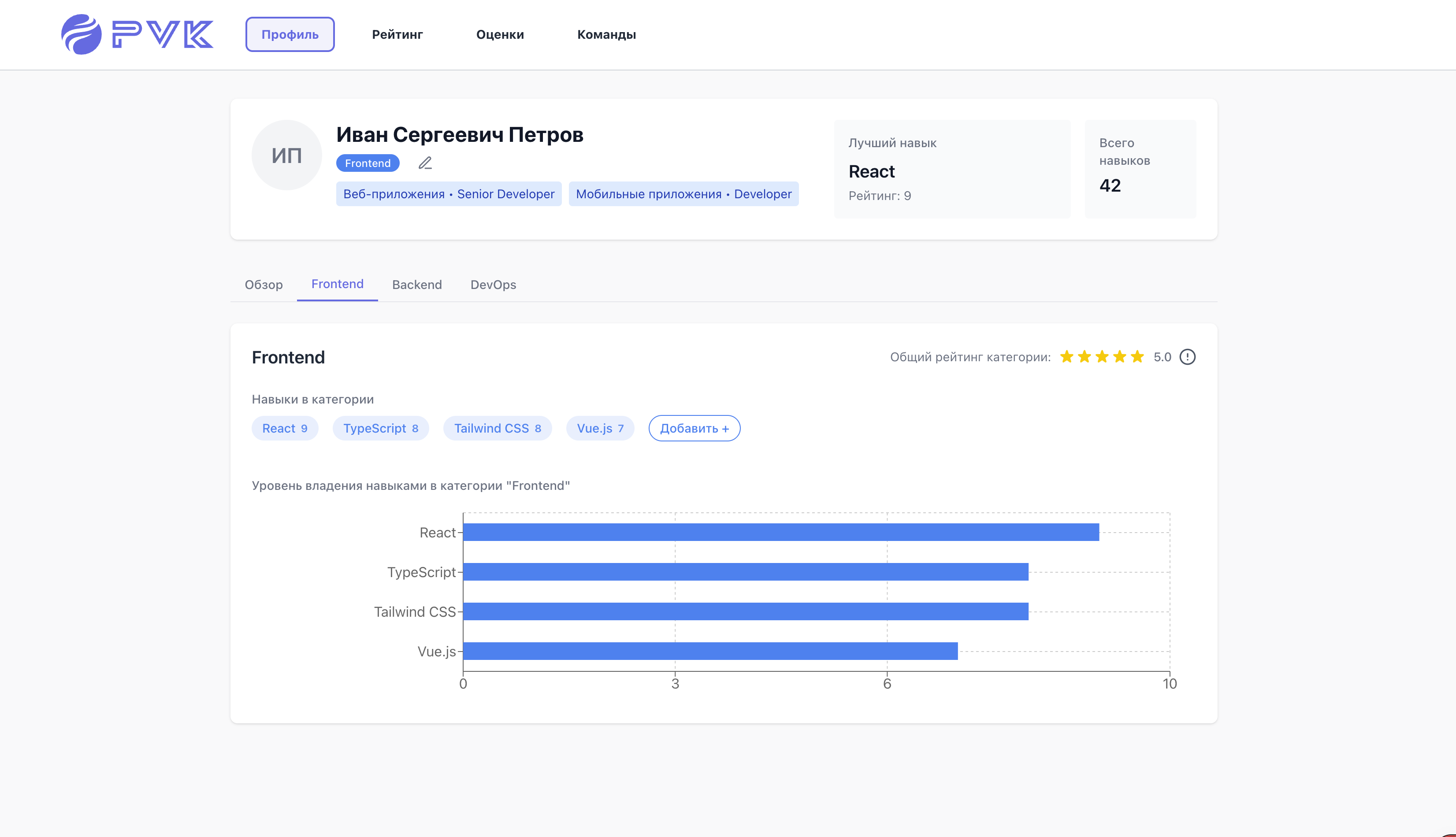
Task: Click the first gold rating star
Action: click(x=1067, y=357)
